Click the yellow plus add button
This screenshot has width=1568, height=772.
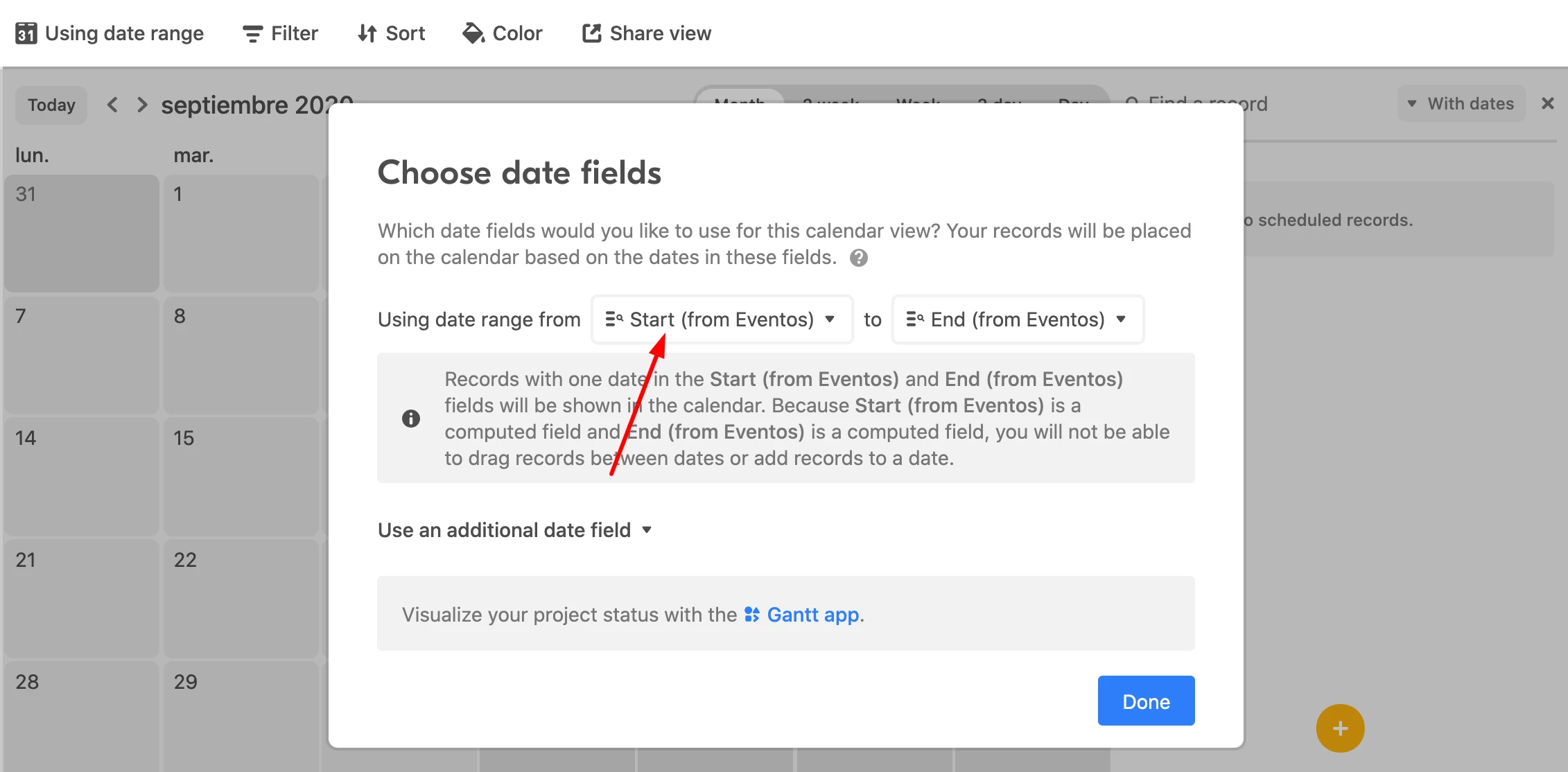click(1340, 728)
